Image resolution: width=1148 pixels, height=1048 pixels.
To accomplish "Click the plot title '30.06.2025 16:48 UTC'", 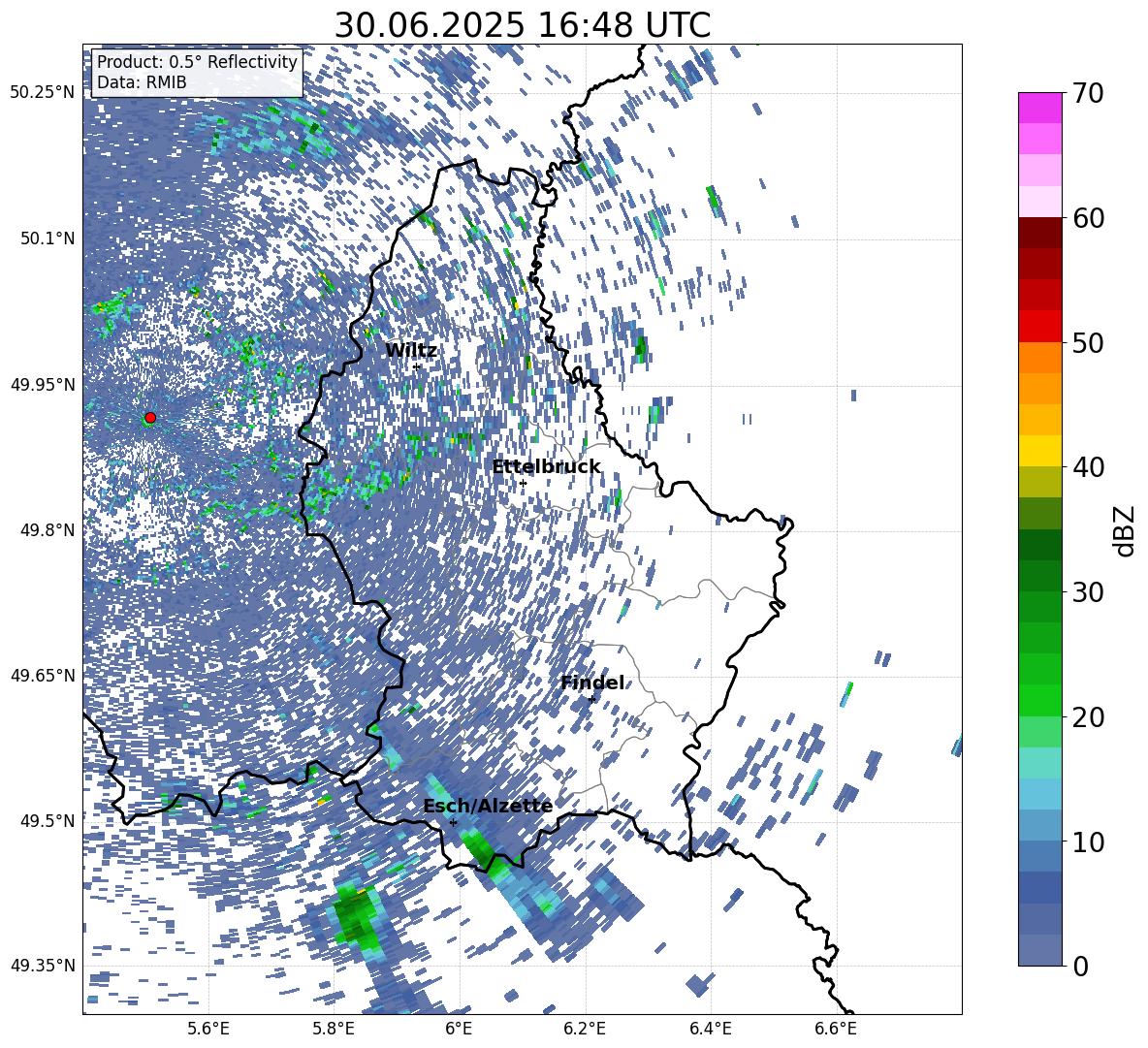I will (522, 25).
